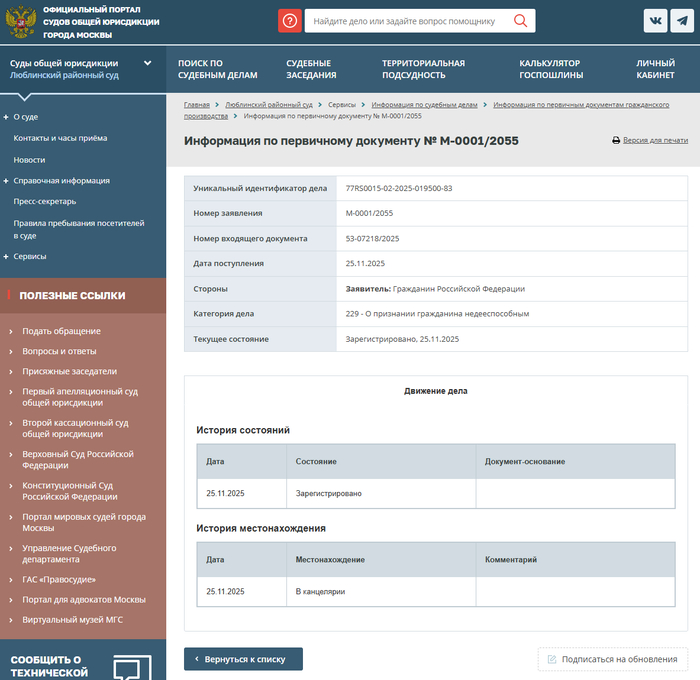The height and width of the screenshot is (680, 700).
Task: Click 'Главная' breadcrumb link
Action: [196, 105]
